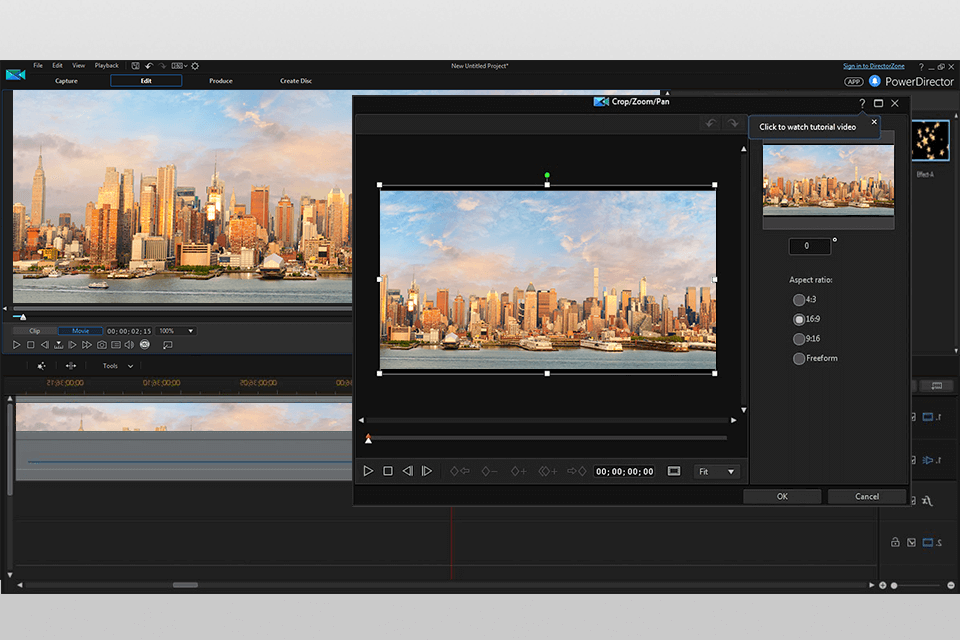Screen dimensions: 960x640
Task: Select the 16:9 aspect ratio
Action: 798,319
